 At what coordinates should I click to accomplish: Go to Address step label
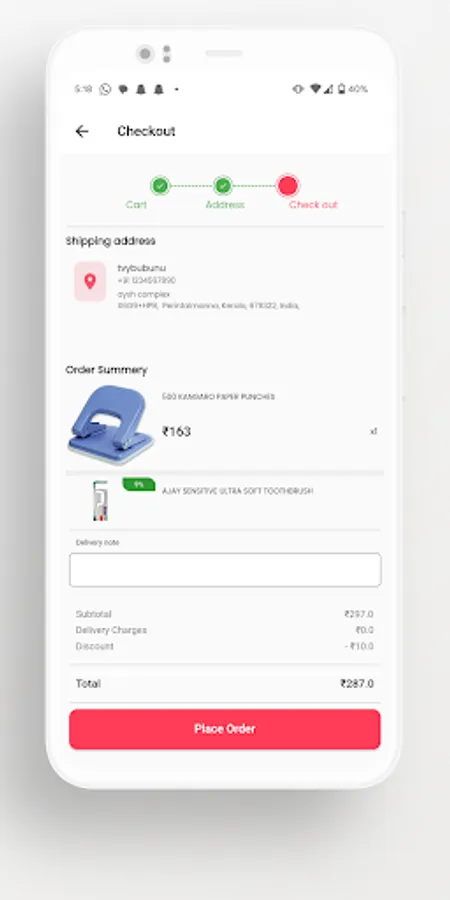pyautogui.click(x=225, y=205)
